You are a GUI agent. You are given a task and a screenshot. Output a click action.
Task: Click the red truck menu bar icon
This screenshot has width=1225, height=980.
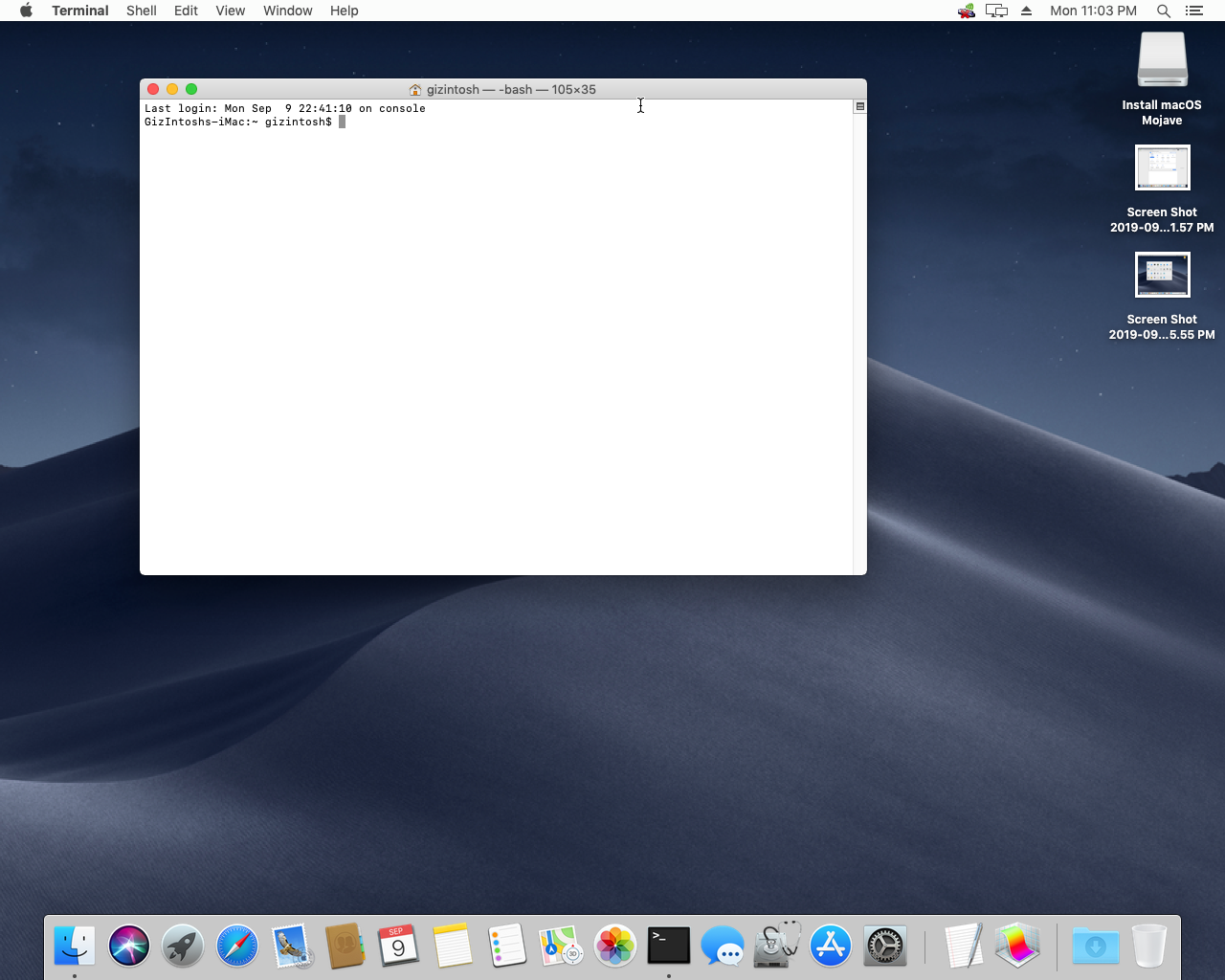click(967, 11)
